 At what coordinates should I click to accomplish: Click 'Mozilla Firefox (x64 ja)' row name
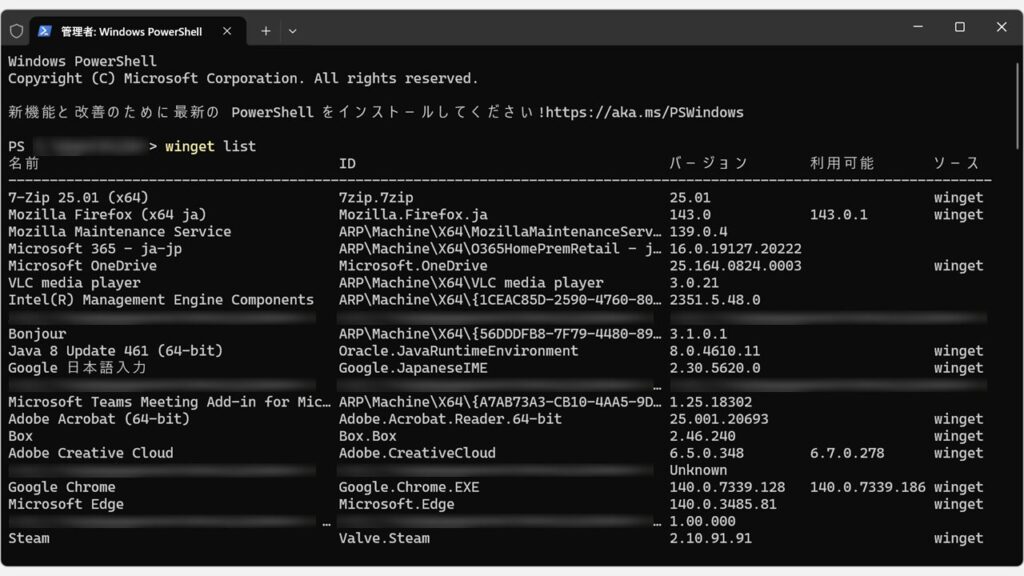point(107,214)
